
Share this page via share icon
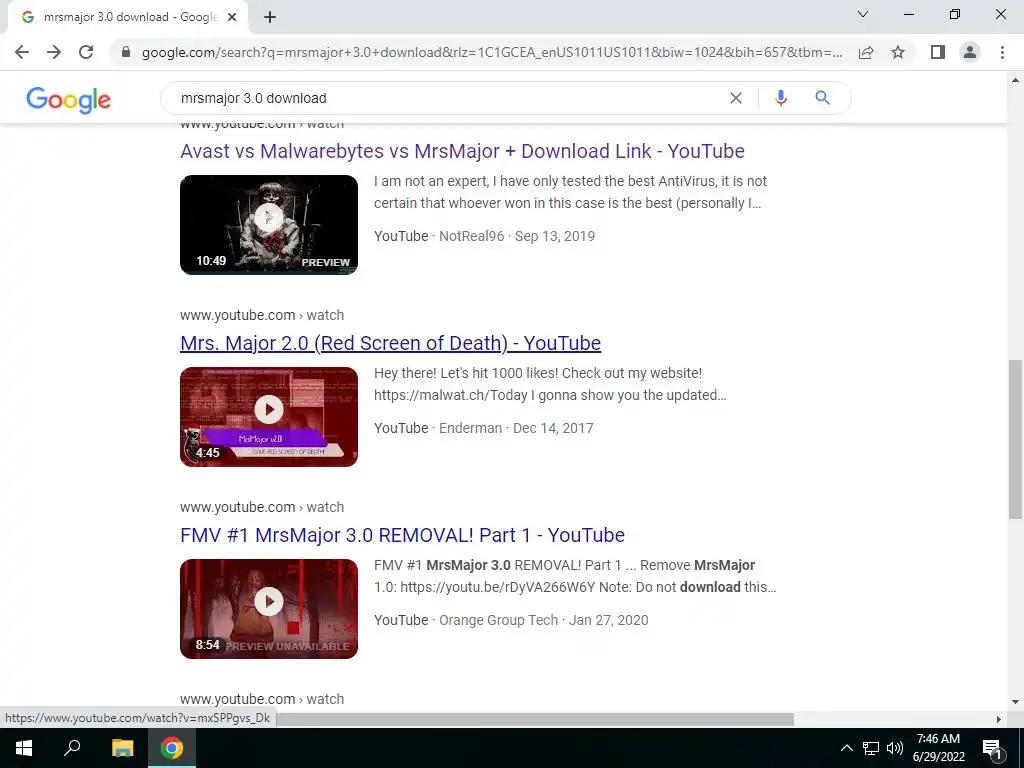(866, 52)
